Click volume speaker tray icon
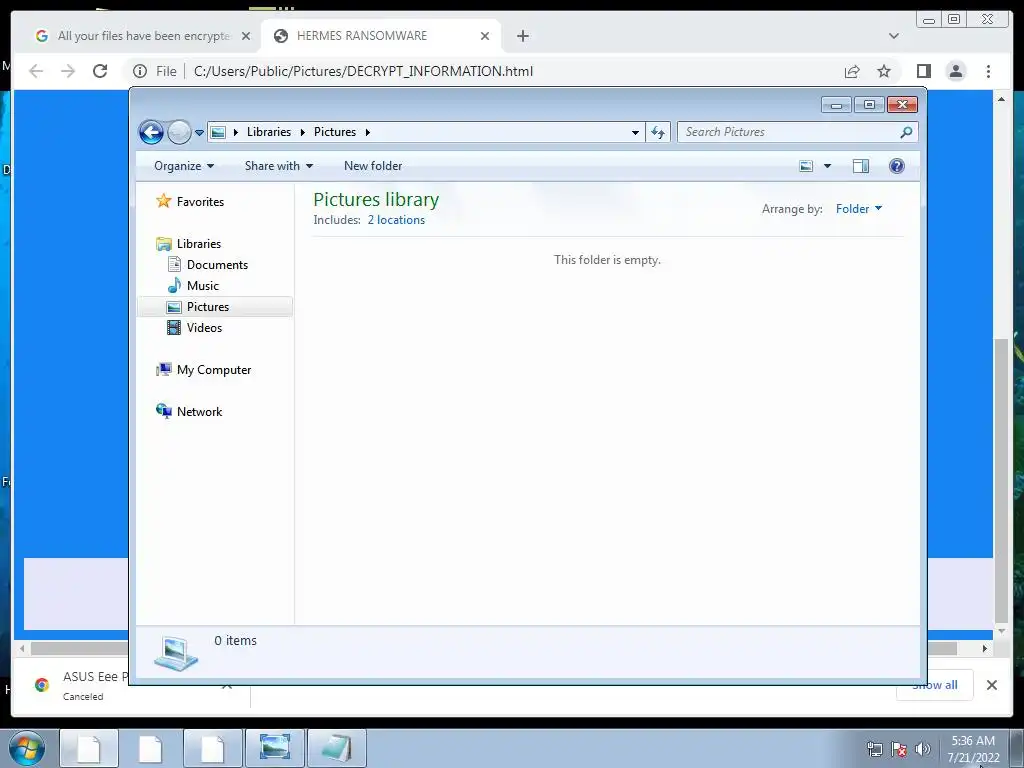Image resolution: width=1024 pixels, height=768 pixels. point(922,748)
